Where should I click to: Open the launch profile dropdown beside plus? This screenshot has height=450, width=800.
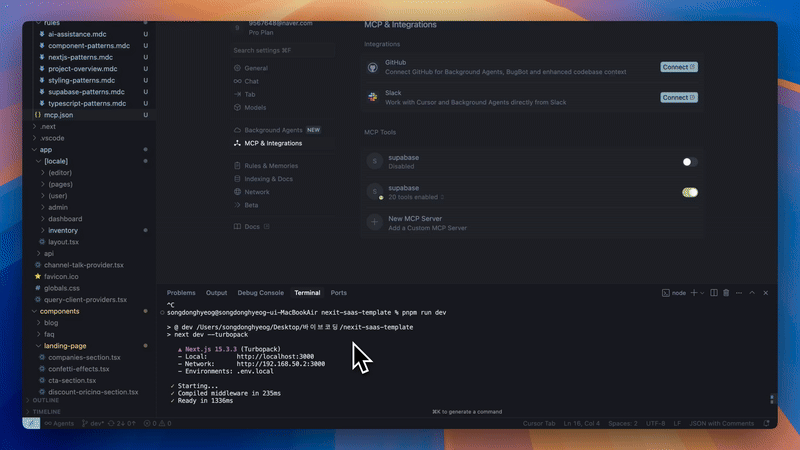703,293
